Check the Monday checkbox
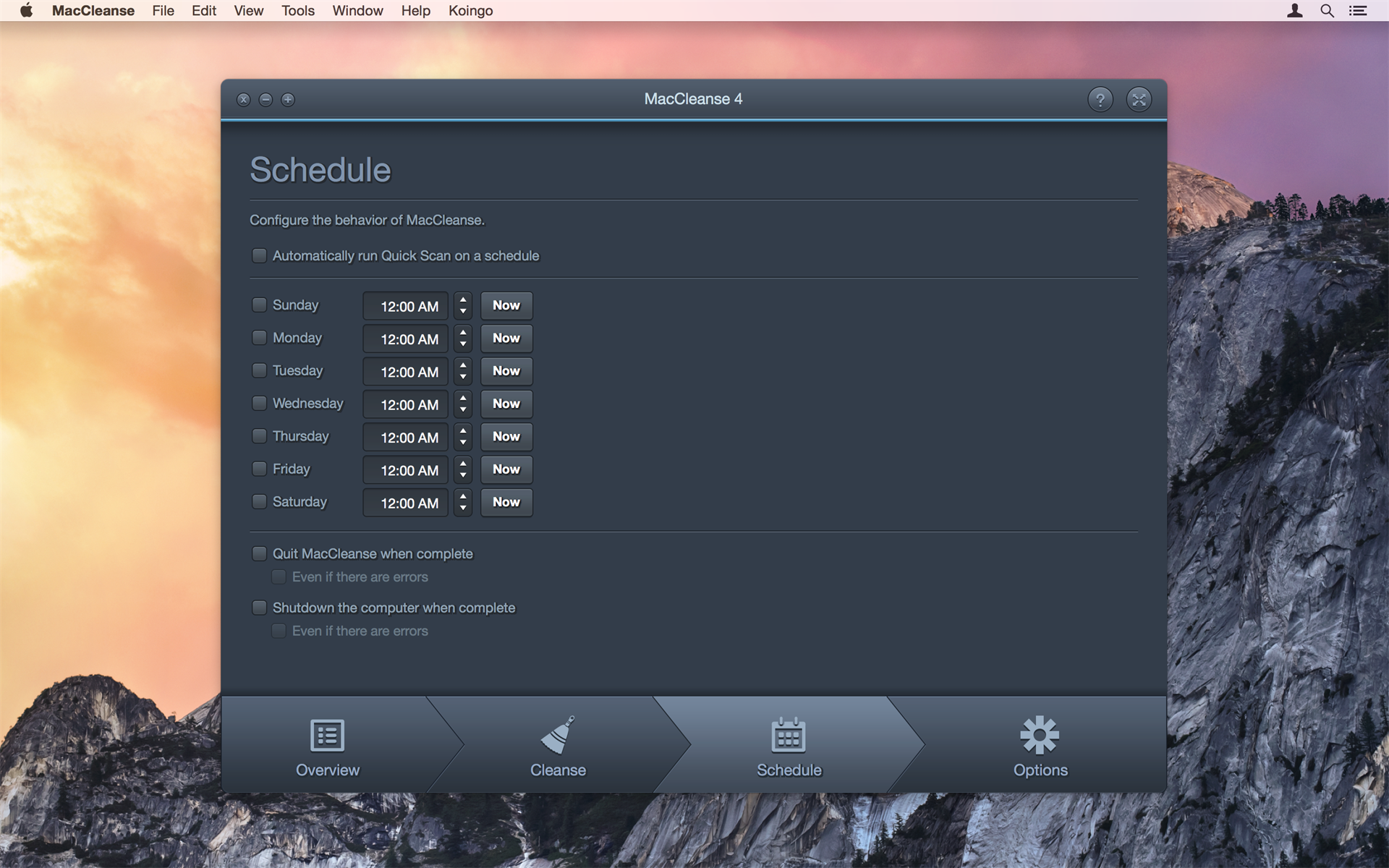Screen dimensions: 1389x868 pyautogui.click(x=259, y=337)
